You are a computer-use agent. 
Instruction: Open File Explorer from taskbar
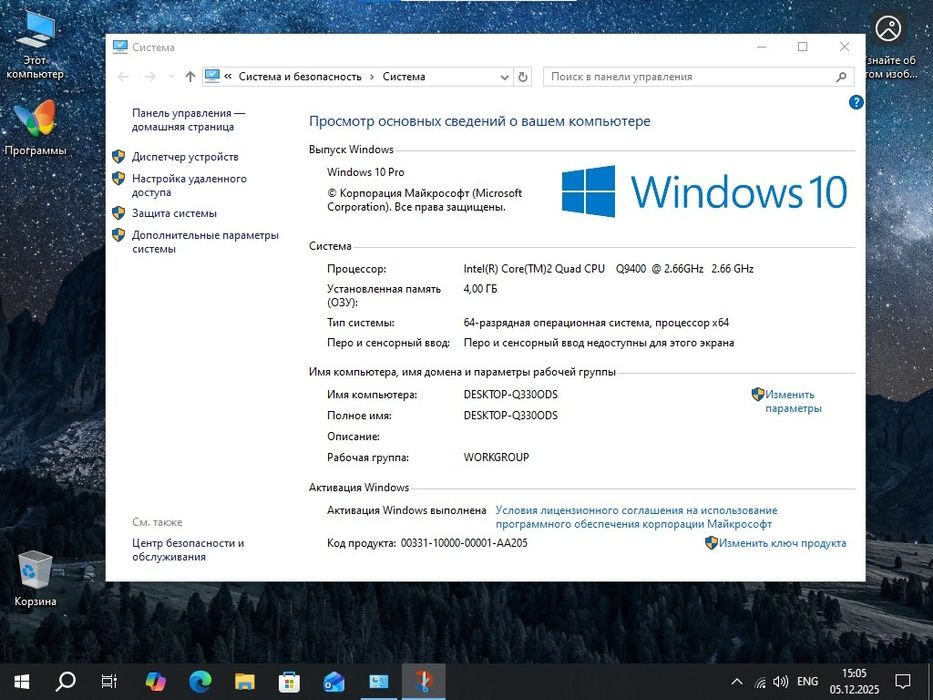pos(245,682)
